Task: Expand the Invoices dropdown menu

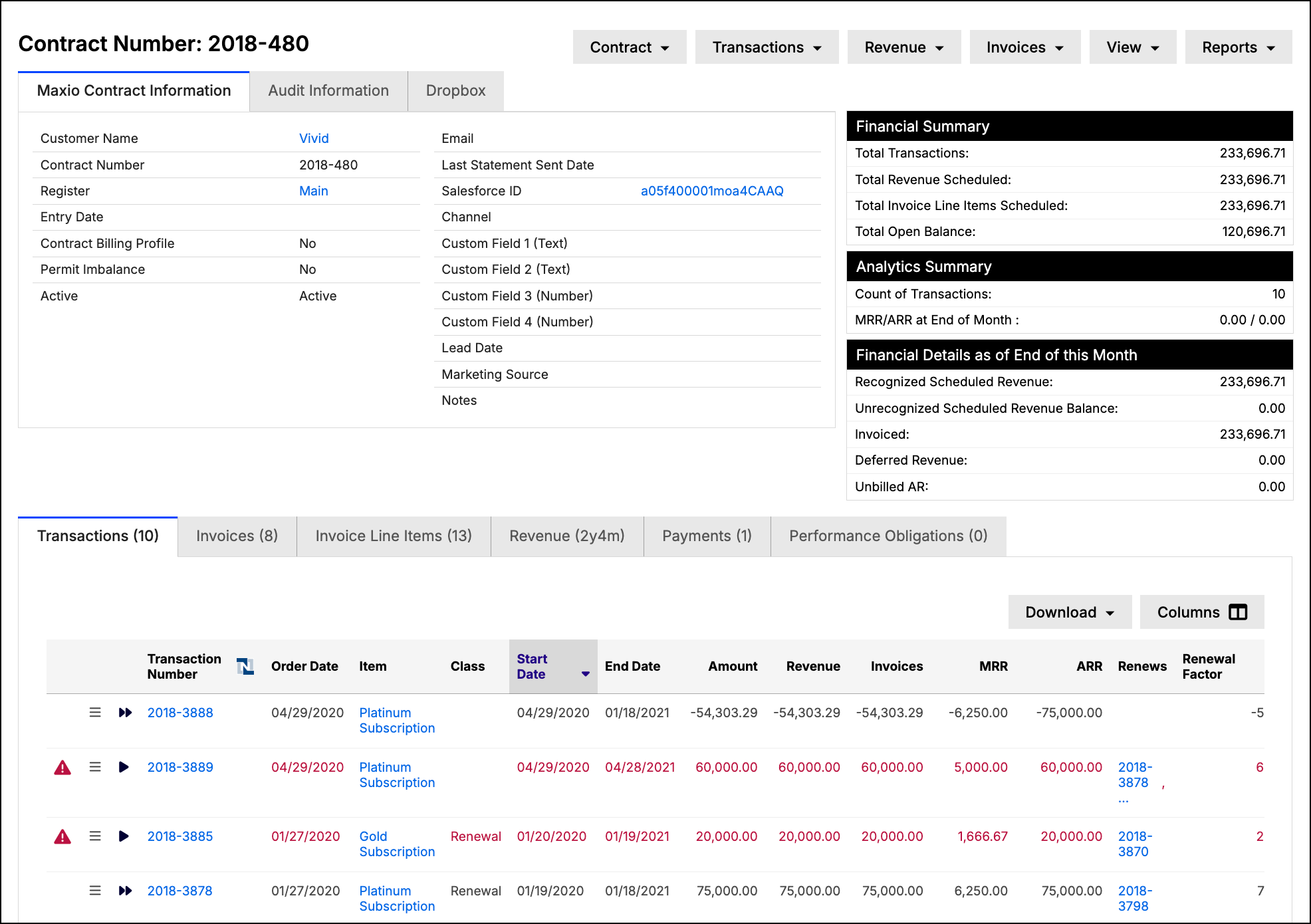Action: pos(1024,47)
